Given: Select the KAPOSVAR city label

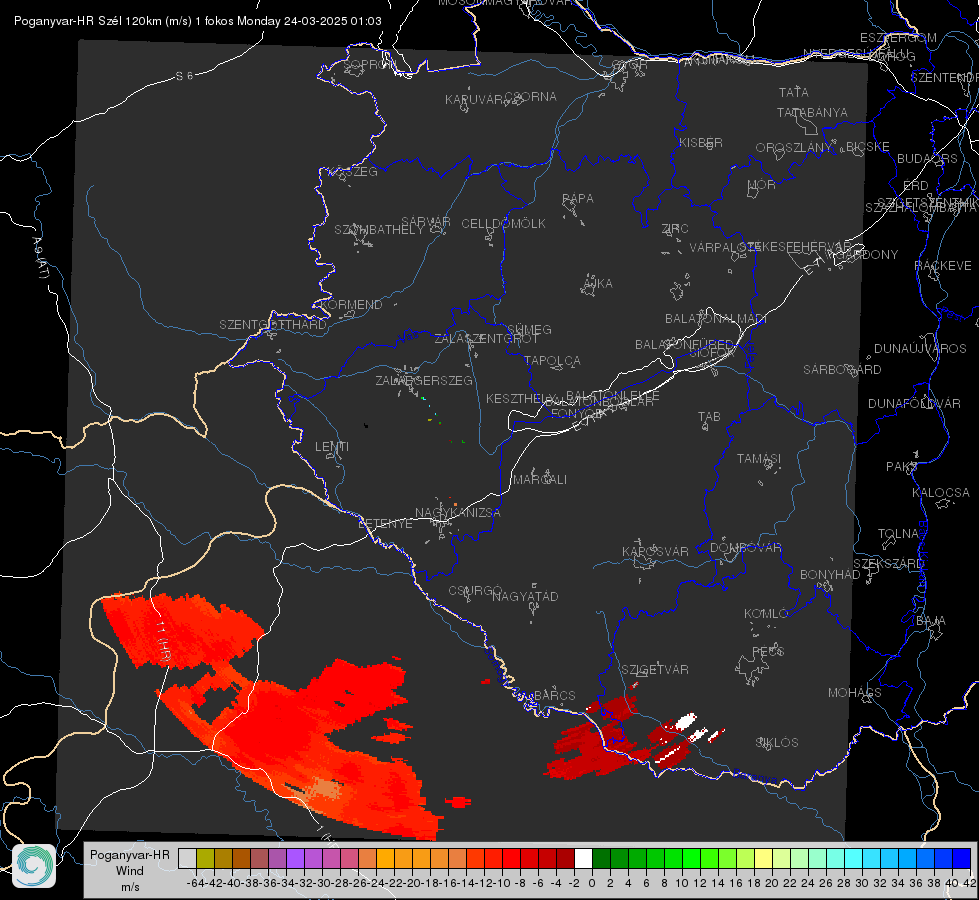Looking at the screenshot, I should click(x=655, y=551).
